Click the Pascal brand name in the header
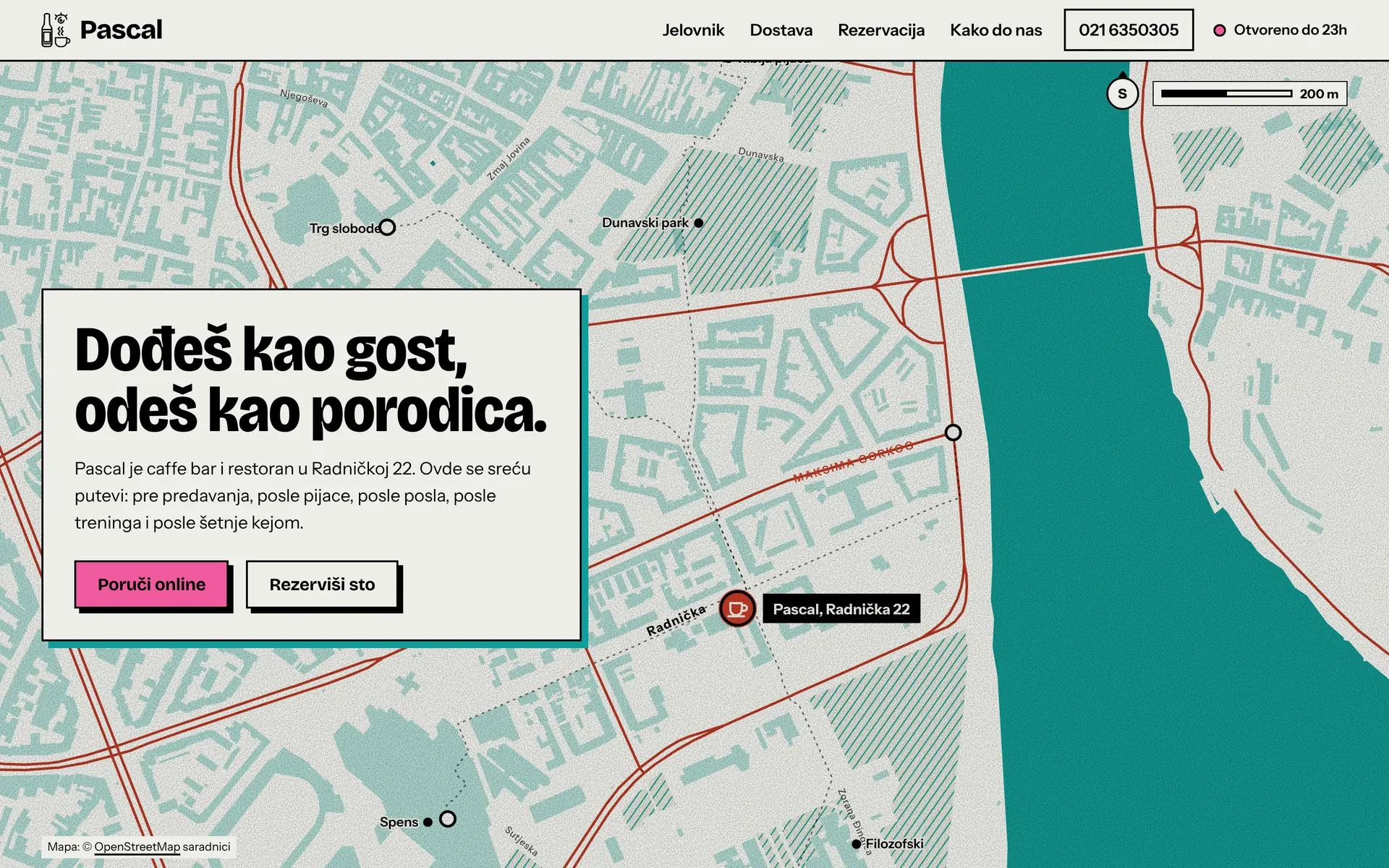This screenshot has height=868, width=1389. pyautogui.click(x=121, y=30)
